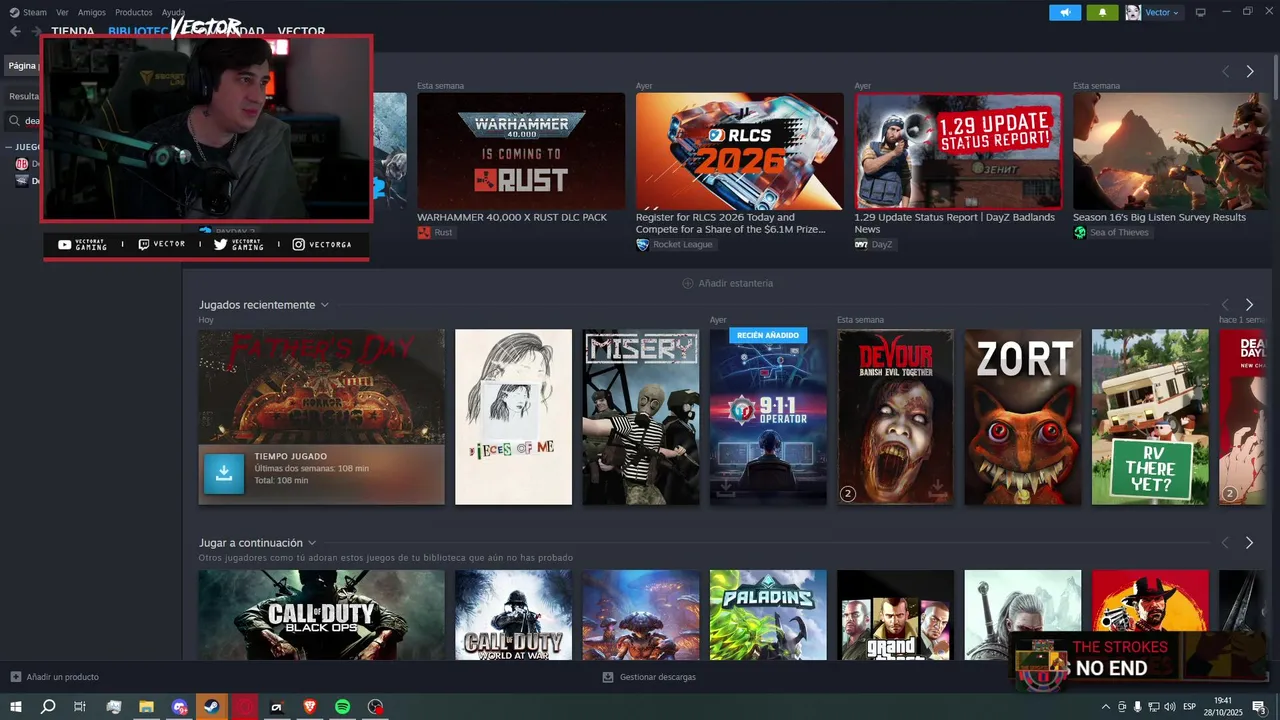Show next recently played games with right arrow

point(1249,305)
